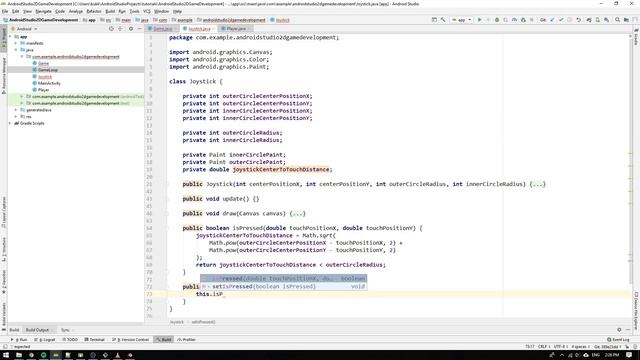Open the app run configuration dropdown
The image size is (640, 360).
[x=461, y=20]
